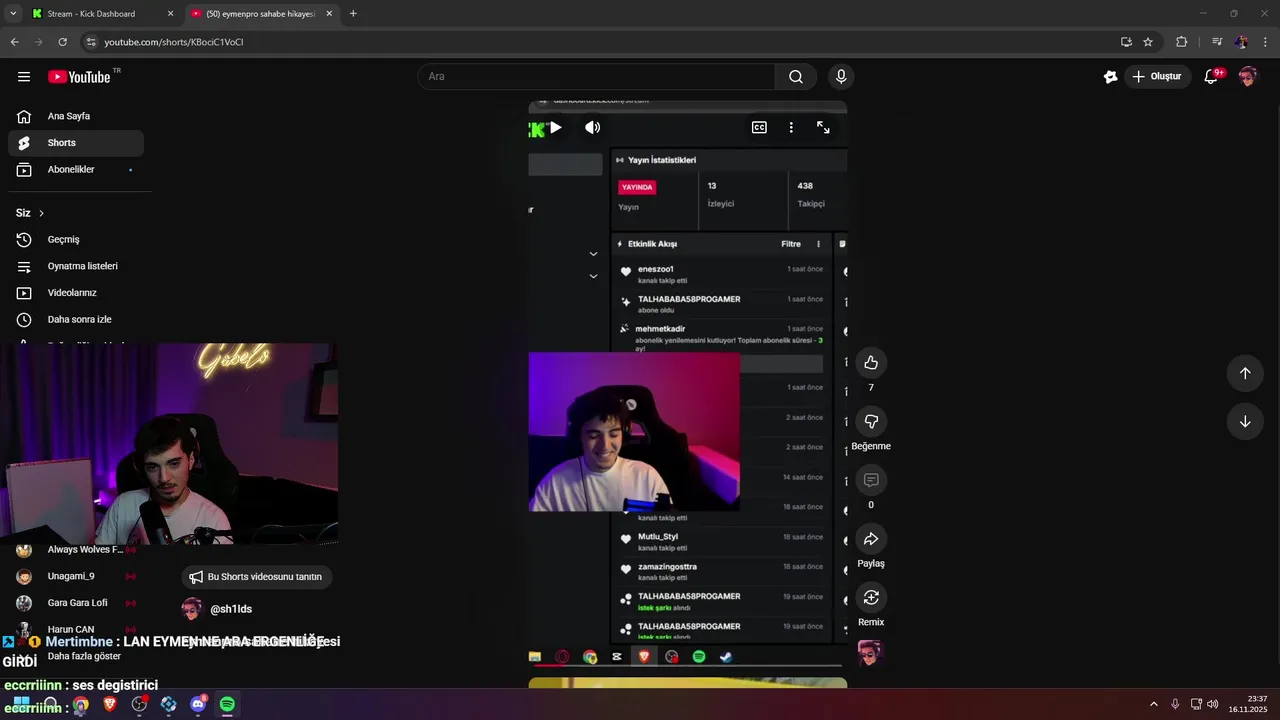Click the address bar URL

click(174, 42)
